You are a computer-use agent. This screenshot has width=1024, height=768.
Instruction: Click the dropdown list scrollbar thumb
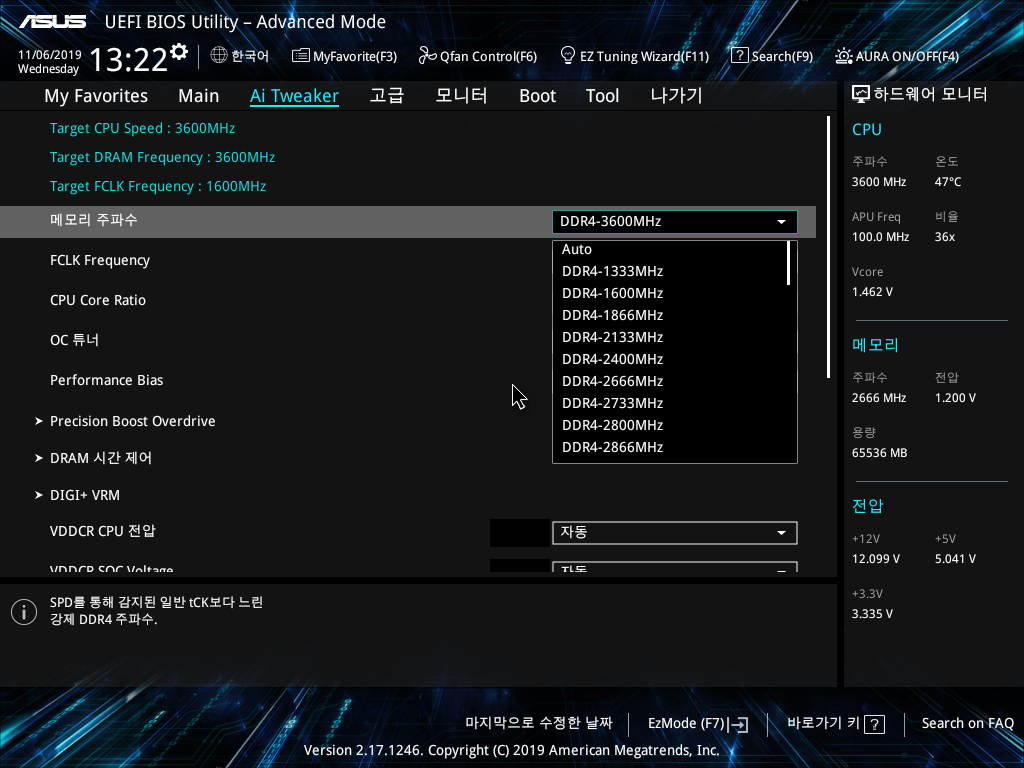(789, 263)
